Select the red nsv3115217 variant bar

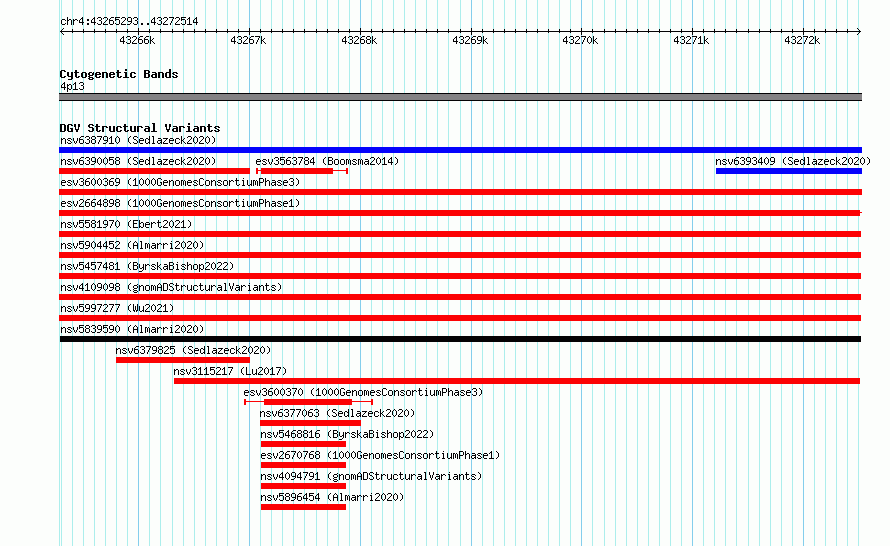point(517,381)
